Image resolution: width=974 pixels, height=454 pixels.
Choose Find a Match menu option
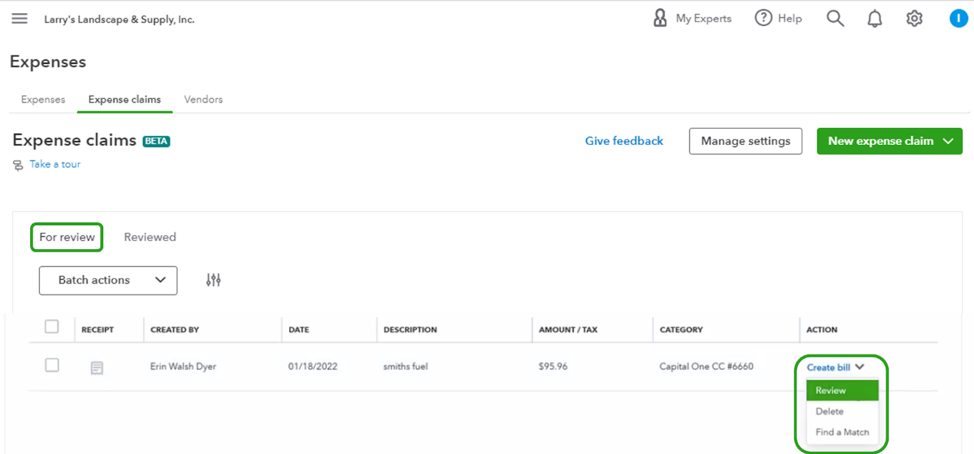tap(842, 432)
